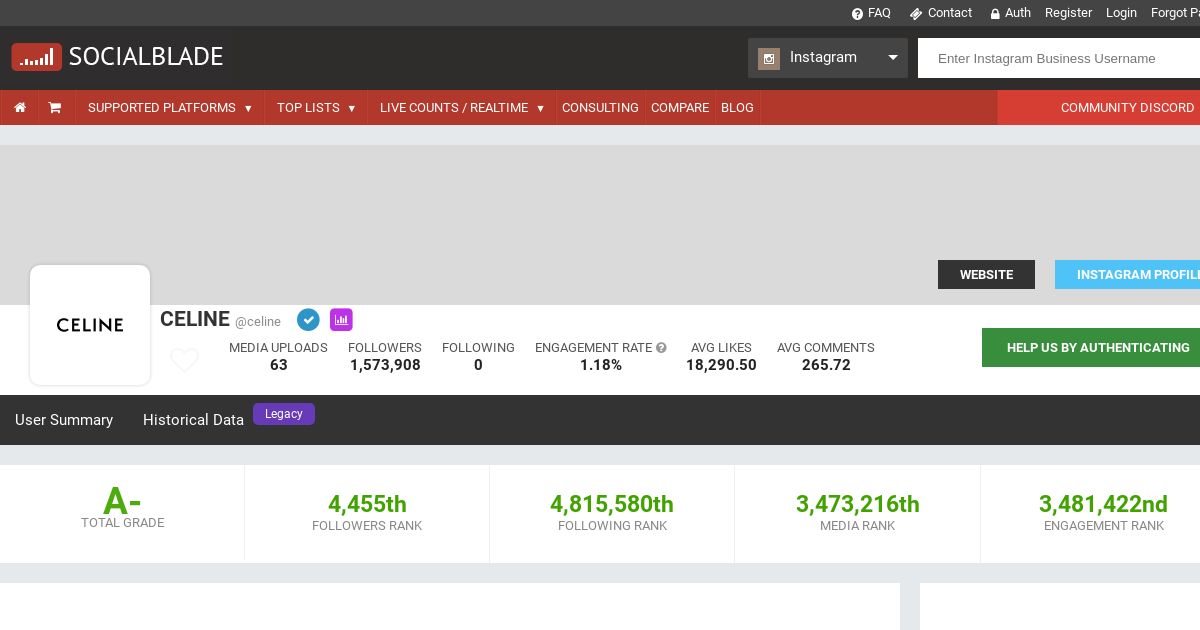Click the Contact ticket icon
1200x630 pixels.
coord(915,14)
